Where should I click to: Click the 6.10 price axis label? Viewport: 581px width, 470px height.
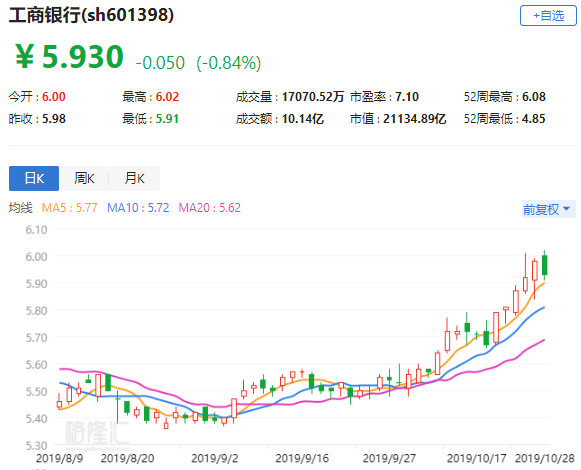coord(36,230)
